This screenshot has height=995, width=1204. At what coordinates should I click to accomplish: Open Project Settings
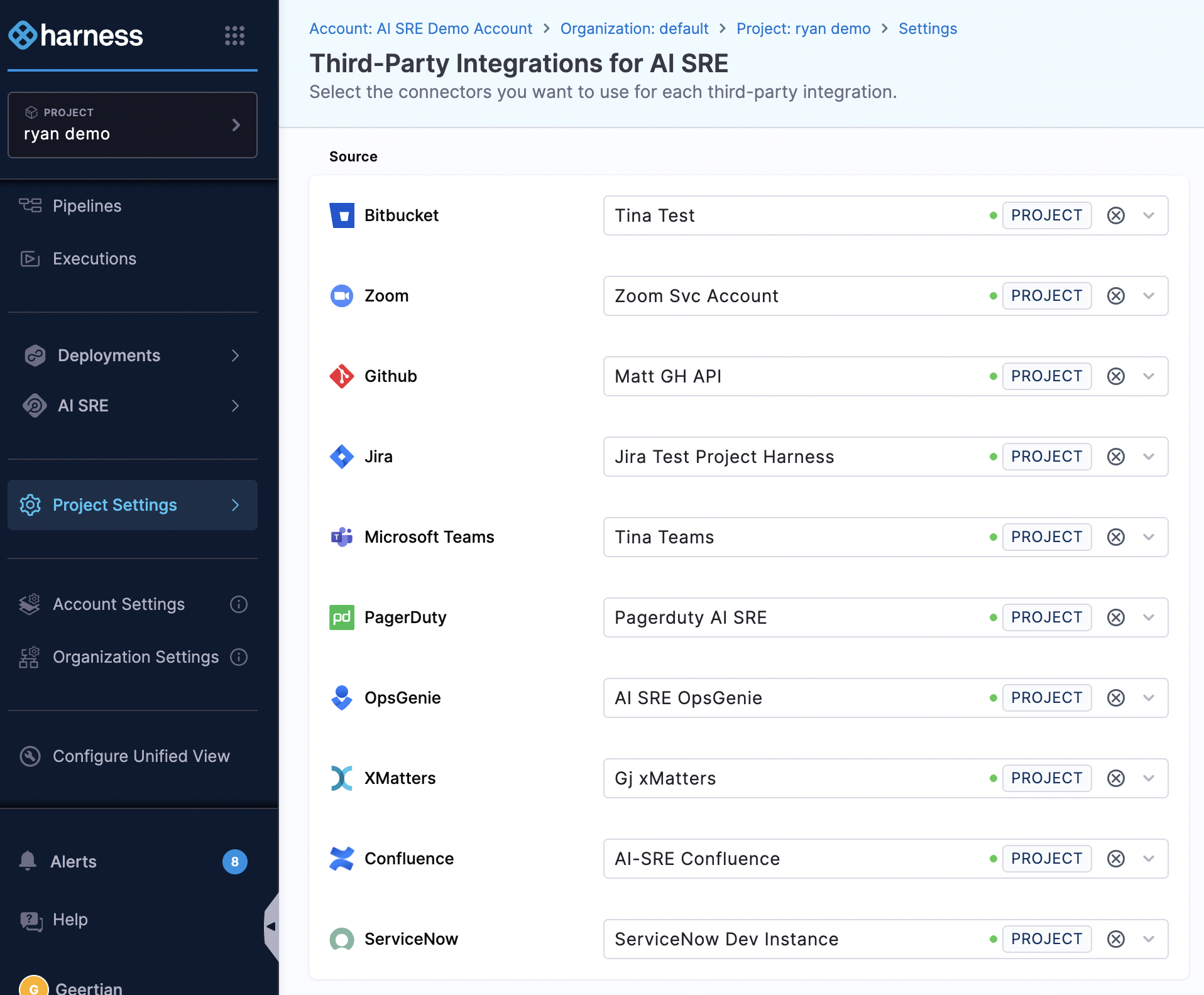[133, 505]
